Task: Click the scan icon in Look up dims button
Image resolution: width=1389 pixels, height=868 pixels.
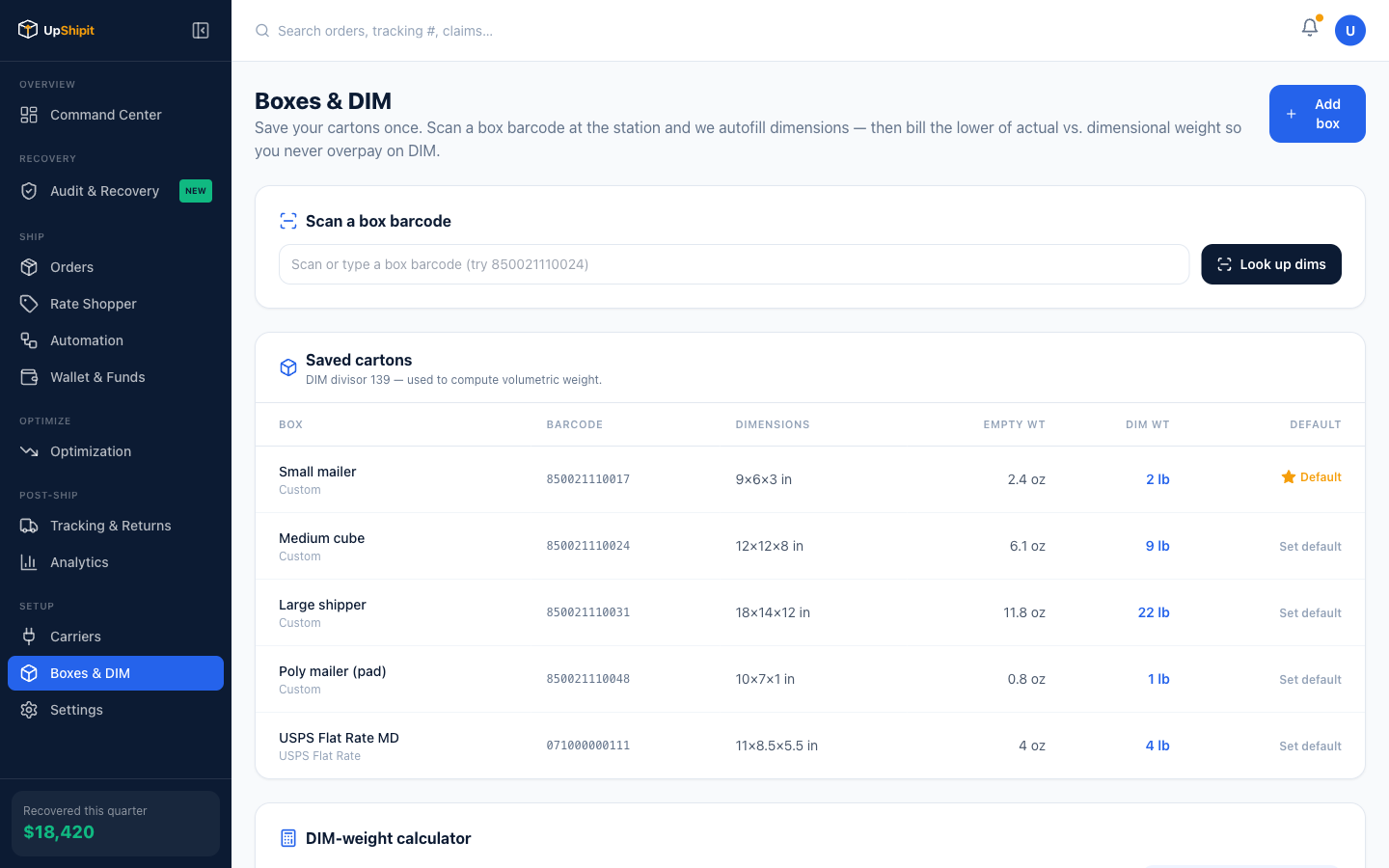Action: (x=1224, y=264)
